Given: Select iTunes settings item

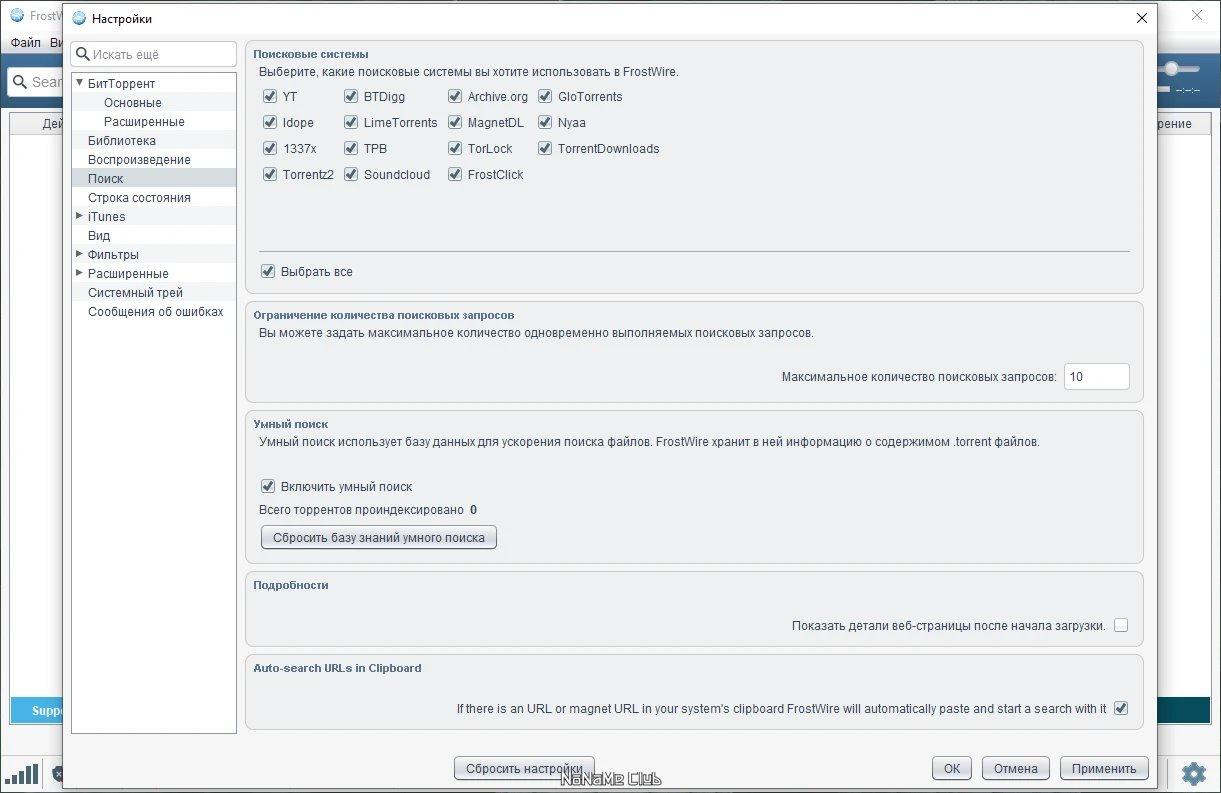Looking at the screenshot, I should [x=107, y=217].
